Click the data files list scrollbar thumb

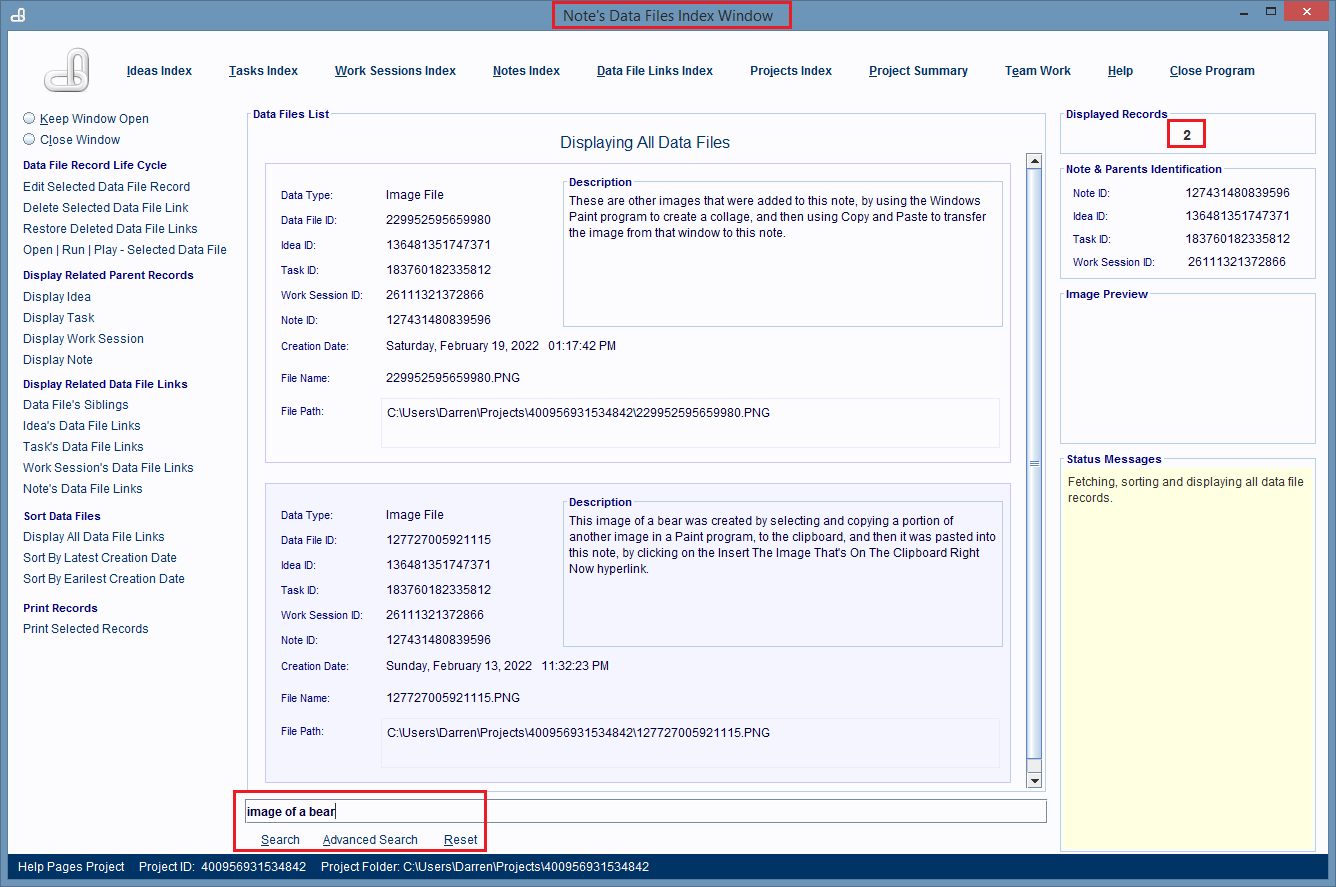pos(1034,464)
